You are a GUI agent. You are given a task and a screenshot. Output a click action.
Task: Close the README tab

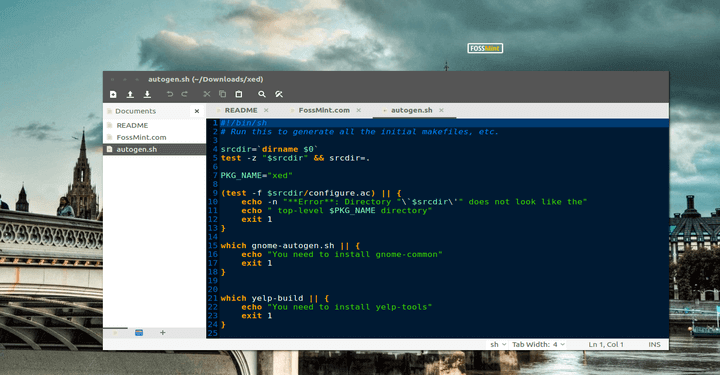[266, 110]
